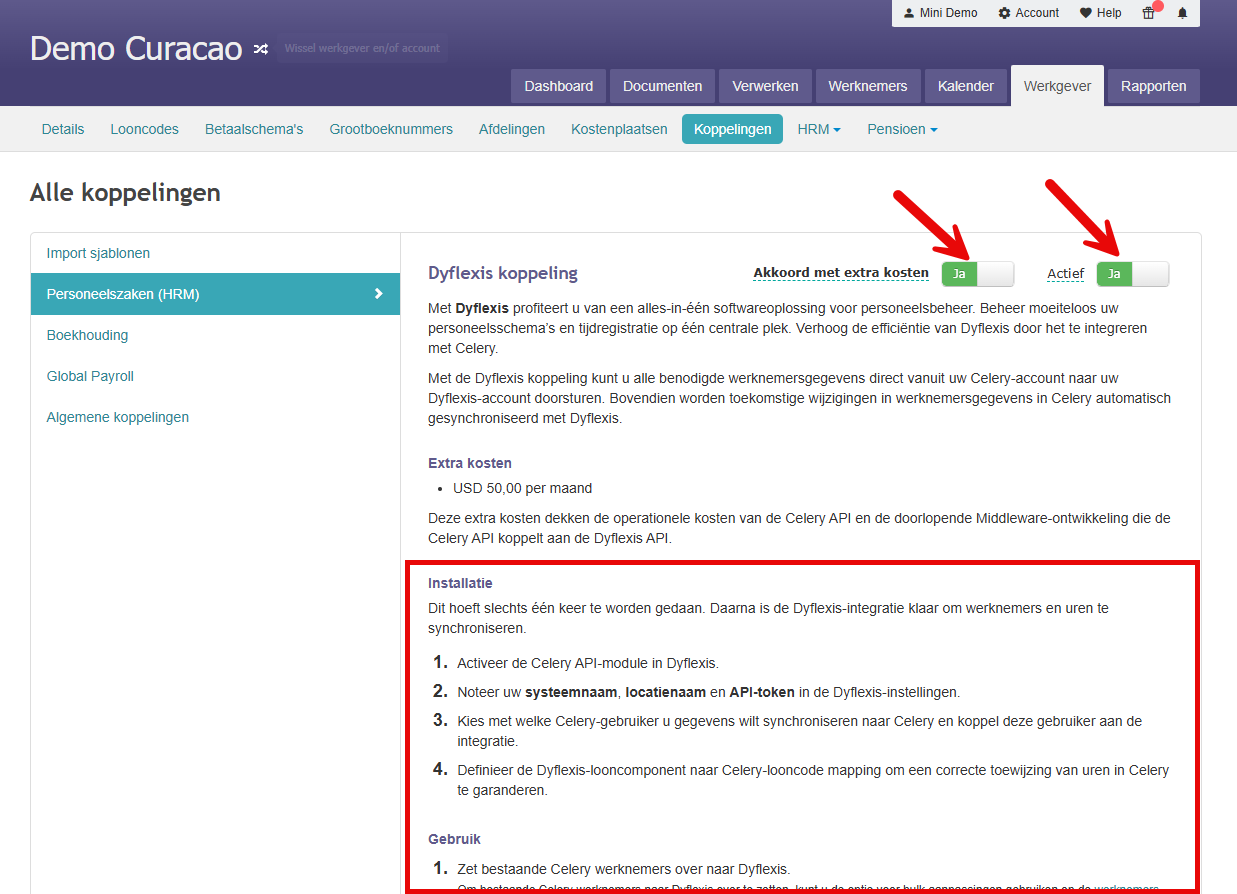The image size is (1237, 894).
Task: Open the gift icon with red badge
Action: click(x=1149, y=13)
